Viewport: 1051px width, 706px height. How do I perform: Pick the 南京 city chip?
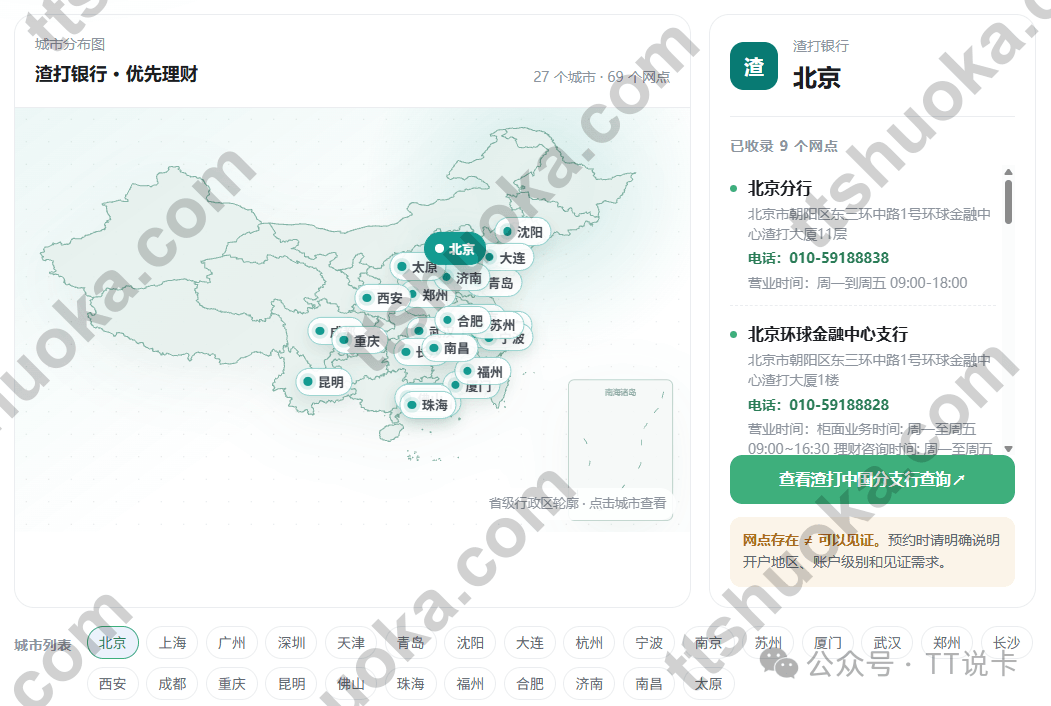point(708,643)
